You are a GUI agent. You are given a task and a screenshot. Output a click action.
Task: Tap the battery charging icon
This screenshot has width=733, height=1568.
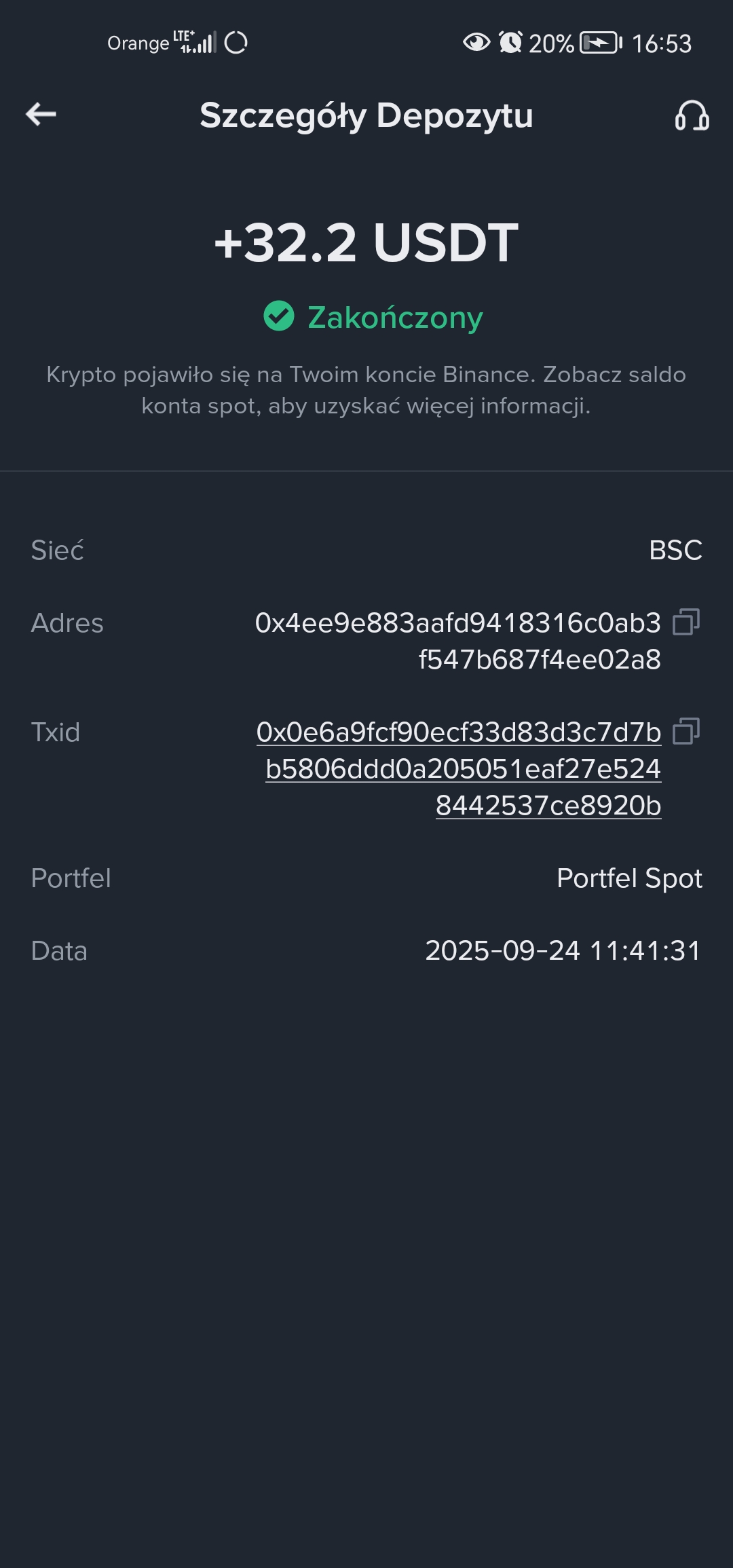click(600, 43)
